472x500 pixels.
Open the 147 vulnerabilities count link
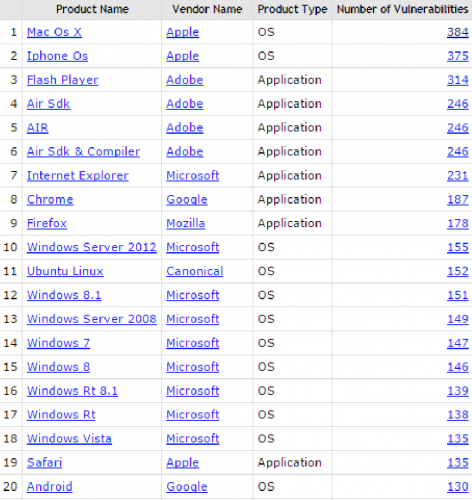tap(458, 343)
